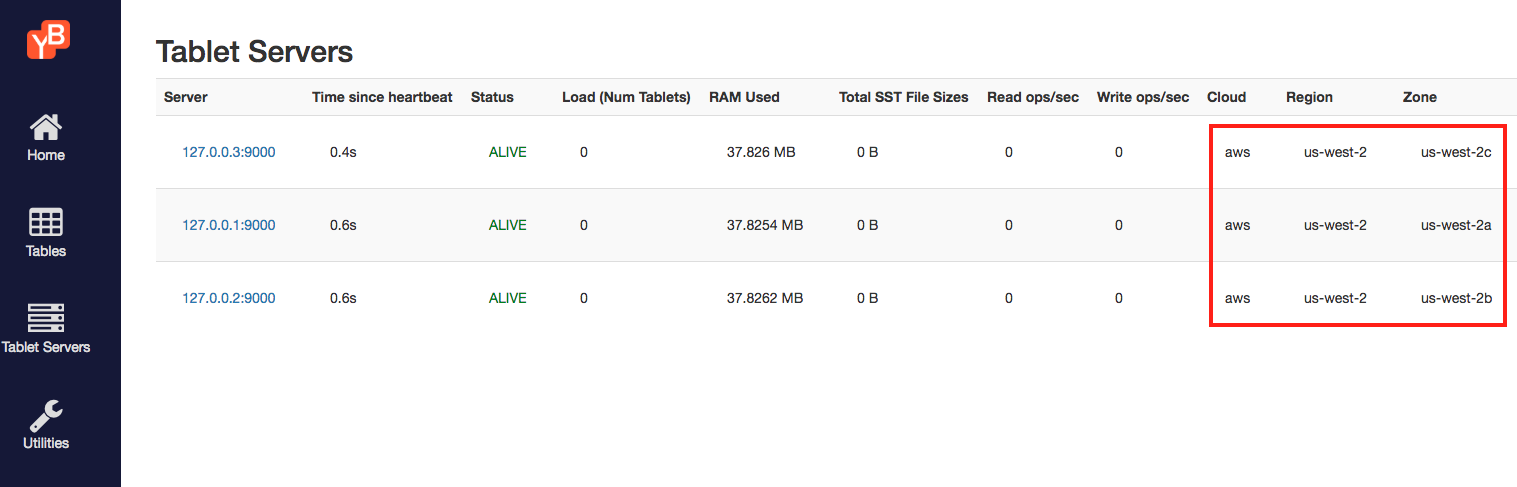Click aws cloud in 127.0.0.3 row
This screenshot has height=487, width=1517.
[x=1237, y=152]
